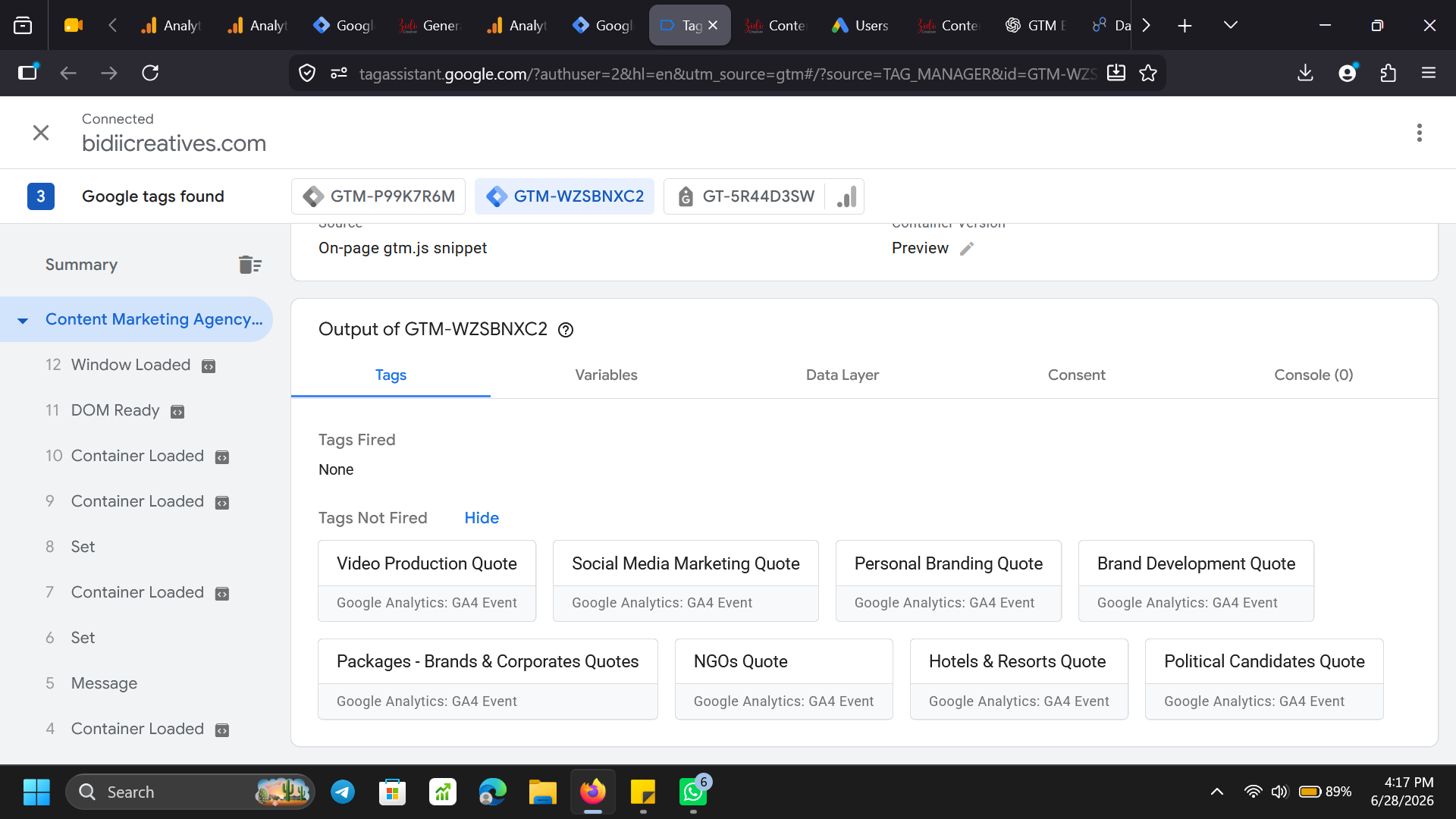This screenshot has width=1456, height=819.
Task: Open the Video Production Quote tag card
Action: click(x=427, y=581)
